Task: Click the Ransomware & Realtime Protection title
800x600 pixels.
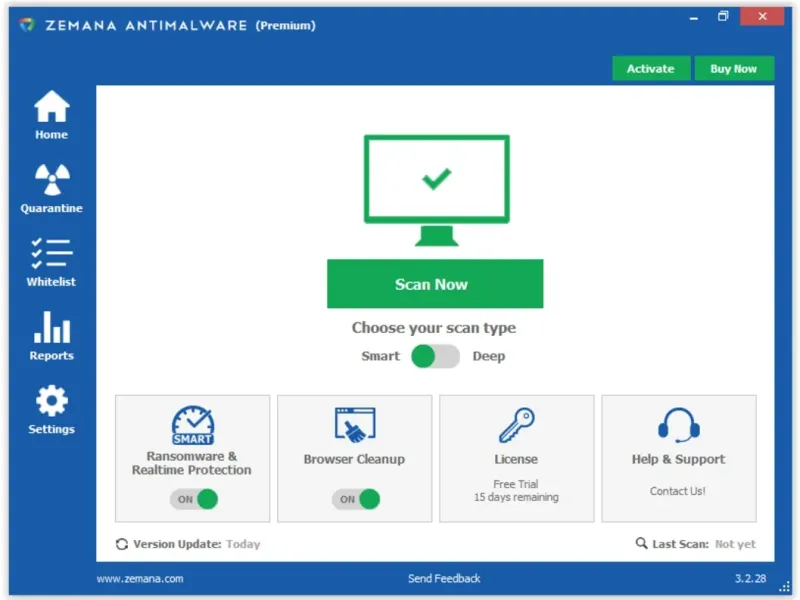Action: pos(192,463)
